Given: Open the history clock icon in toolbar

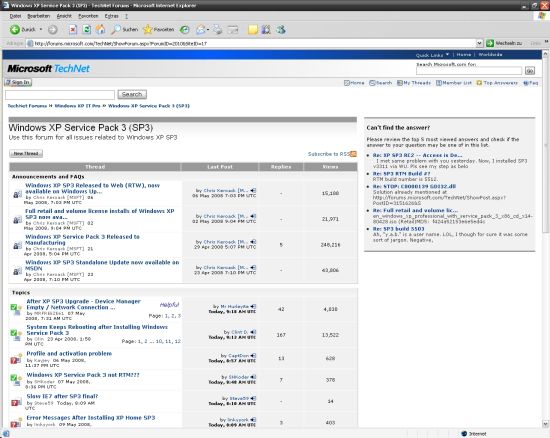Looking at the screenshot, I should [185, 30].
